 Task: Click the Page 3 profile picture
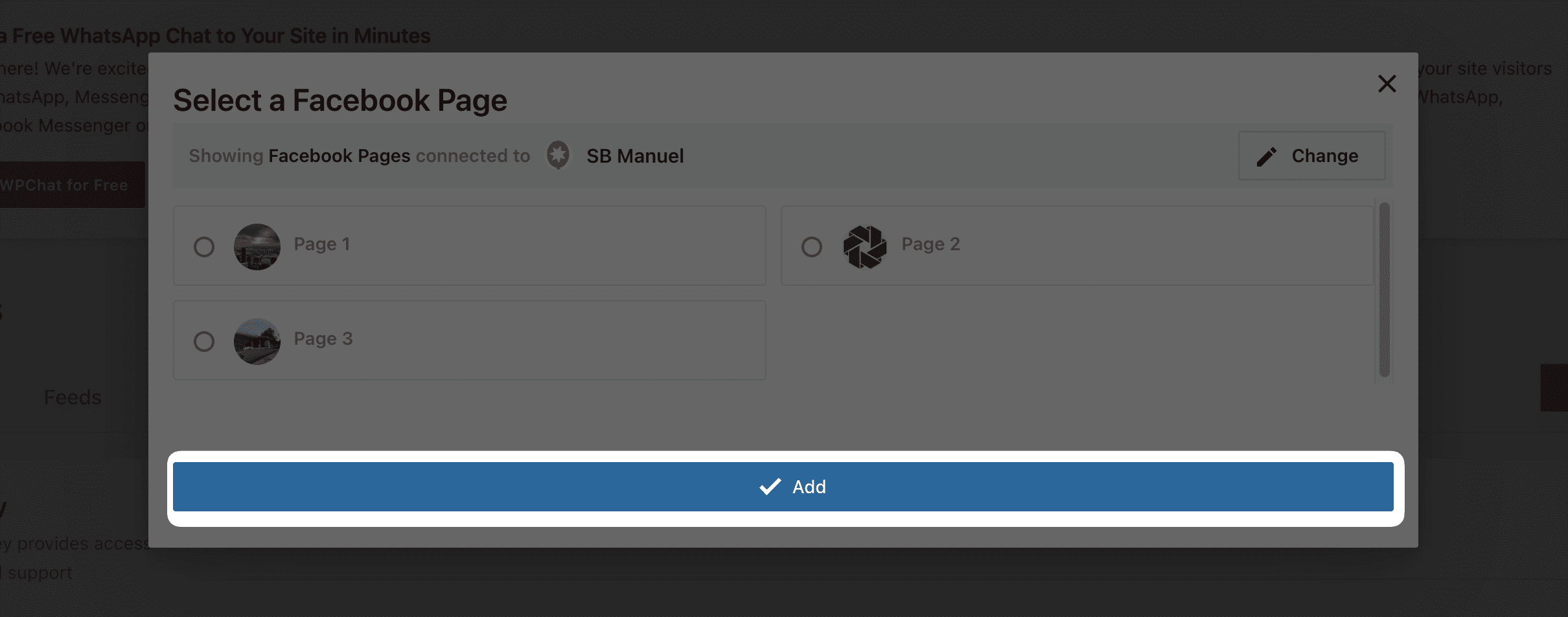point(257,342)
